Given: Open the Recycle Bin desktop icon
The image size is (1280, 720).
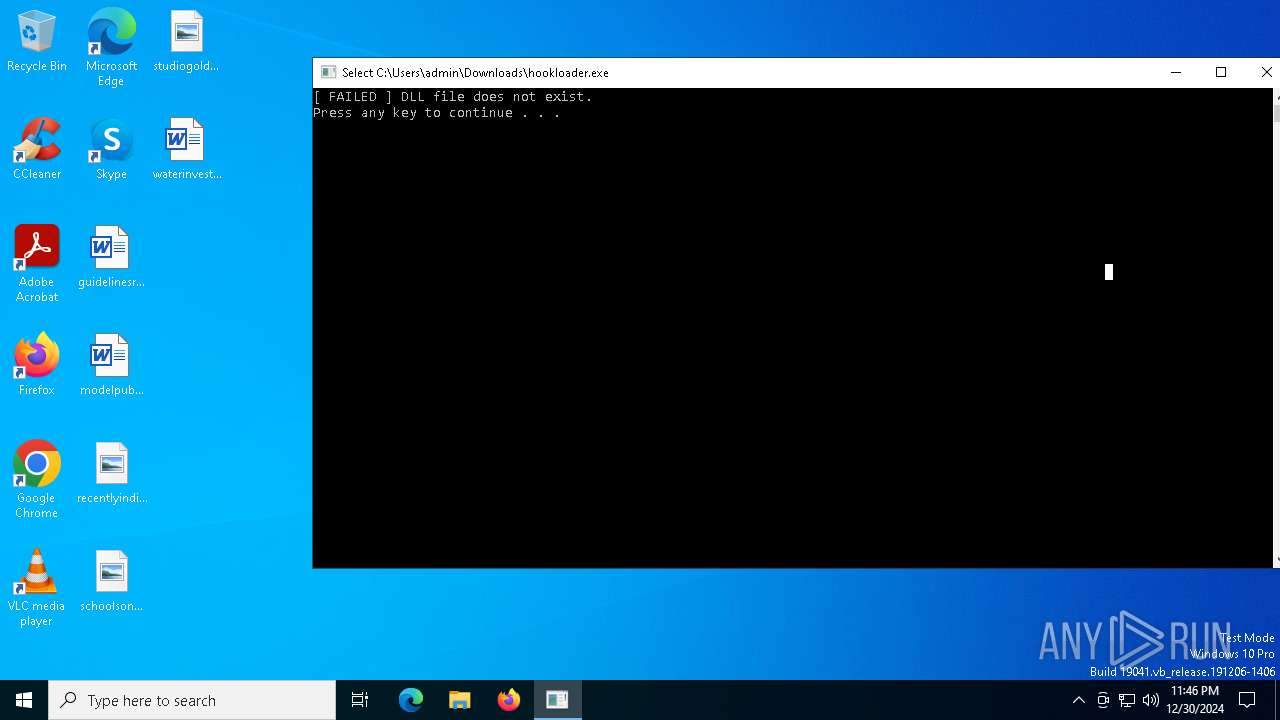Looking at the screenshot, I should tap(37, 42).
